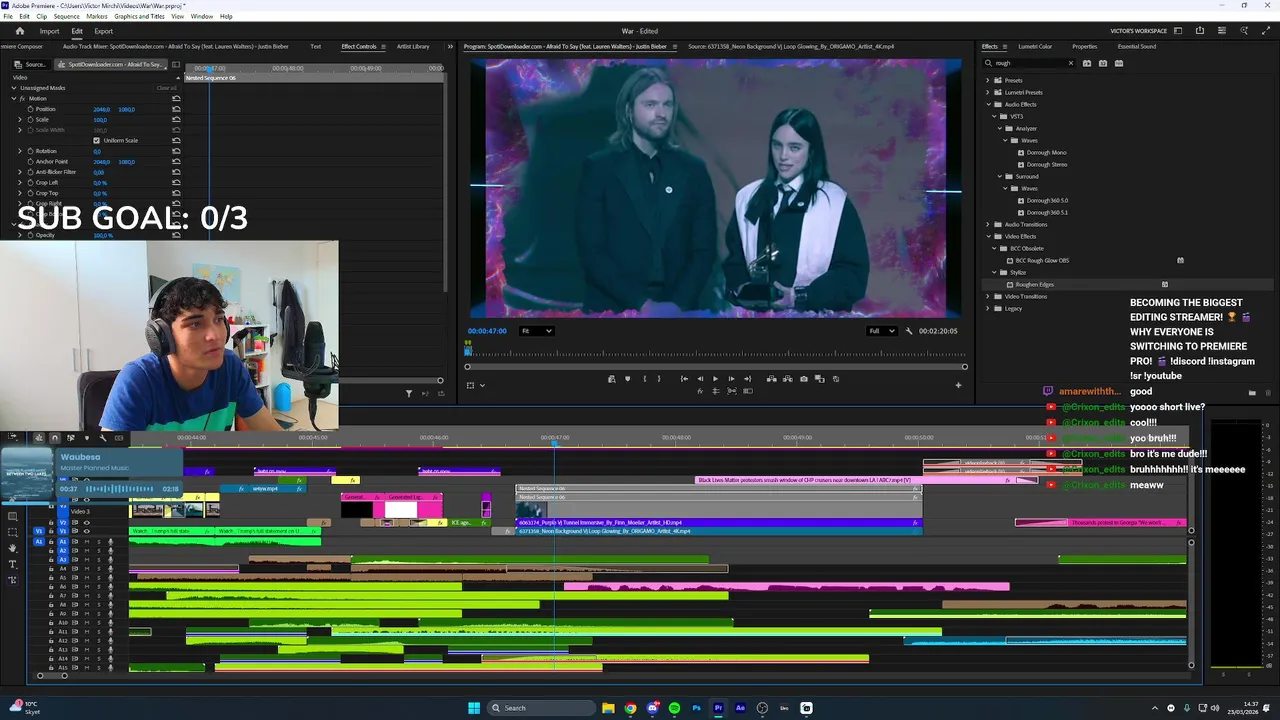
Task: Open After Effects from the Windows taskbar
Action: 740,708
